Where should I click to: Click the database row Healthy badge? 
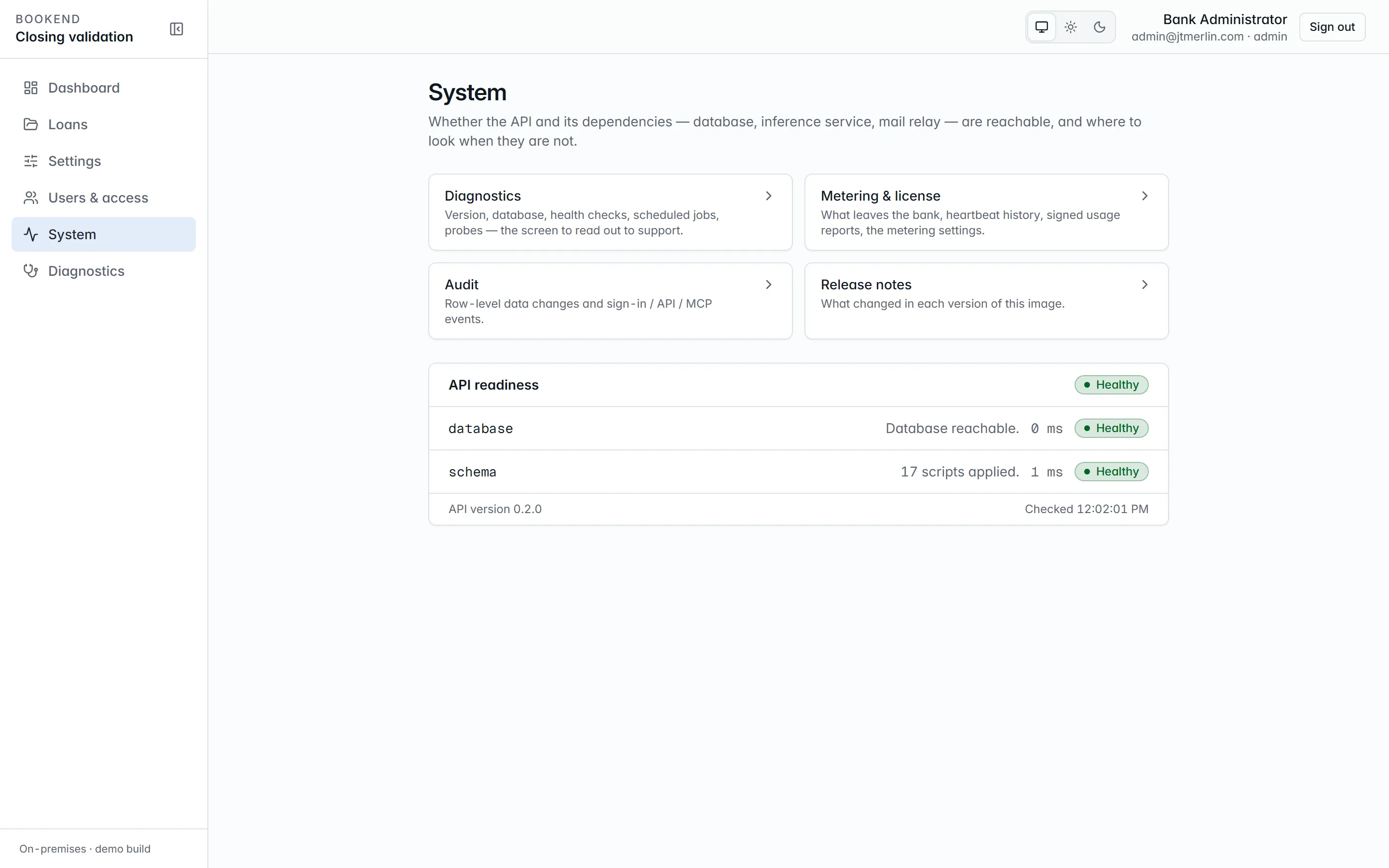point(1111,428)
